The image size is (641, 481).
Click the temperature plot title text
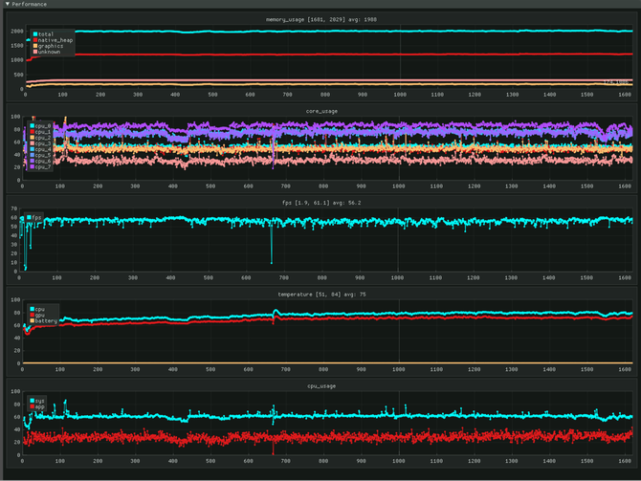coord(321,295)
